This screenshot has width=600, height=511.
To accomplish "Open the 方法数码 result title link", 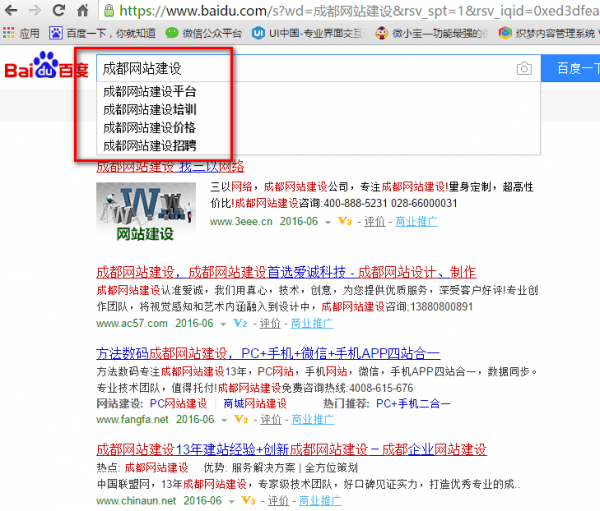I will (x=268, y=353).
